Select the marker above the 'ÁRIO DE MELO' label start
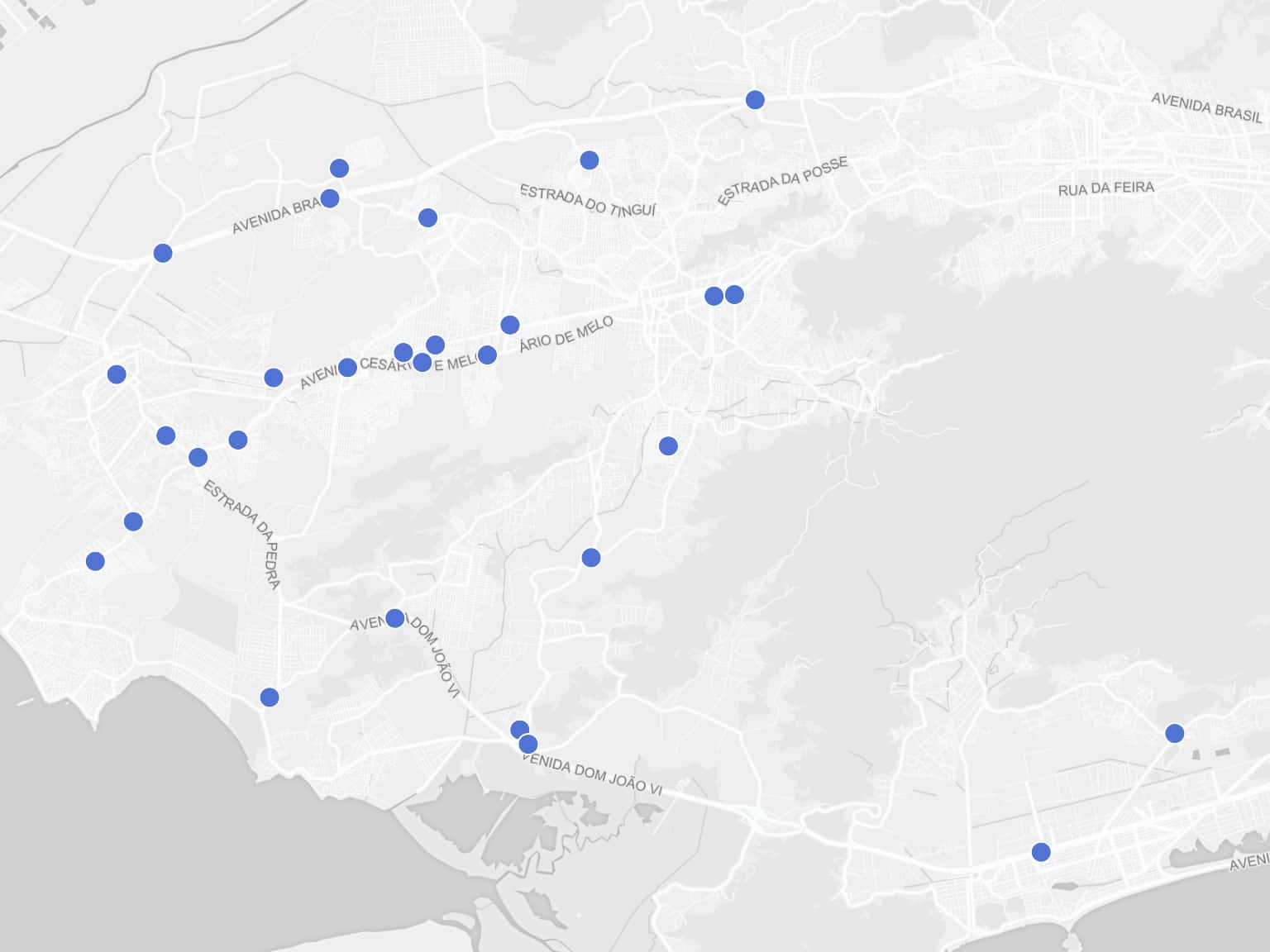Image resolution: width=1270 pixels, height=952 pixels. 510,325
